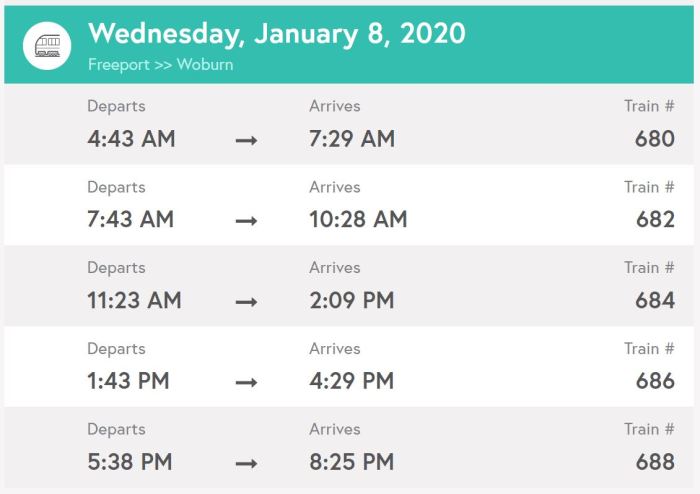Click the arrow beside the 7:43 AM departure
Viewport: 700px width, 494px height.
pyautogui.click(x=246, y=221)
